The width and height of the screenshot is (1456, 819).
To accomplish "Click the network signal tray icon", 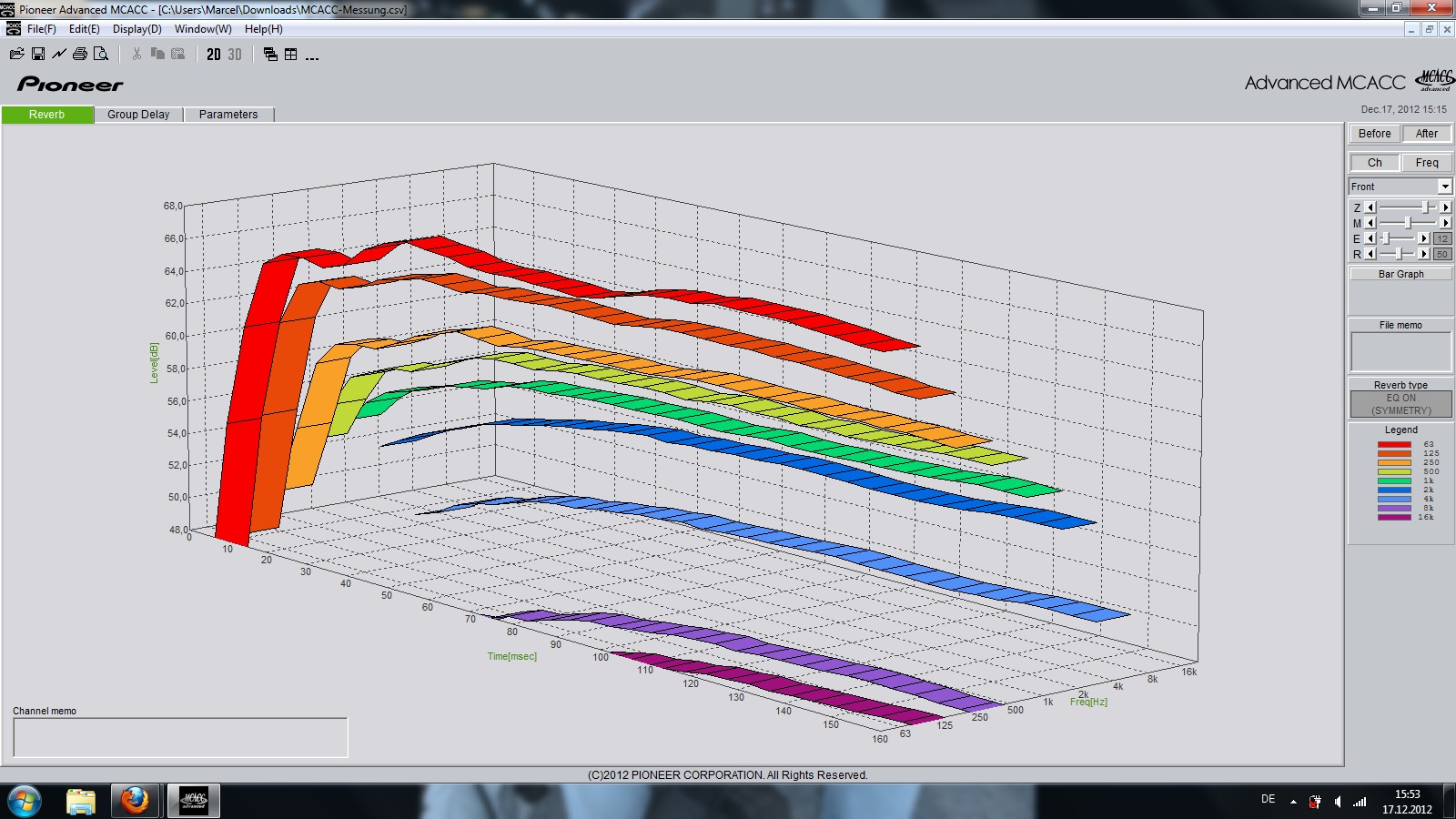I will (x=1360, y=802).
